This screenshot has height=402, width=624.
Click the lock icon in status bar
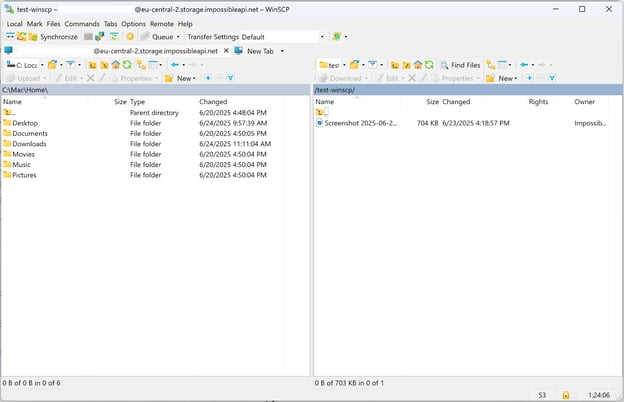566,395
